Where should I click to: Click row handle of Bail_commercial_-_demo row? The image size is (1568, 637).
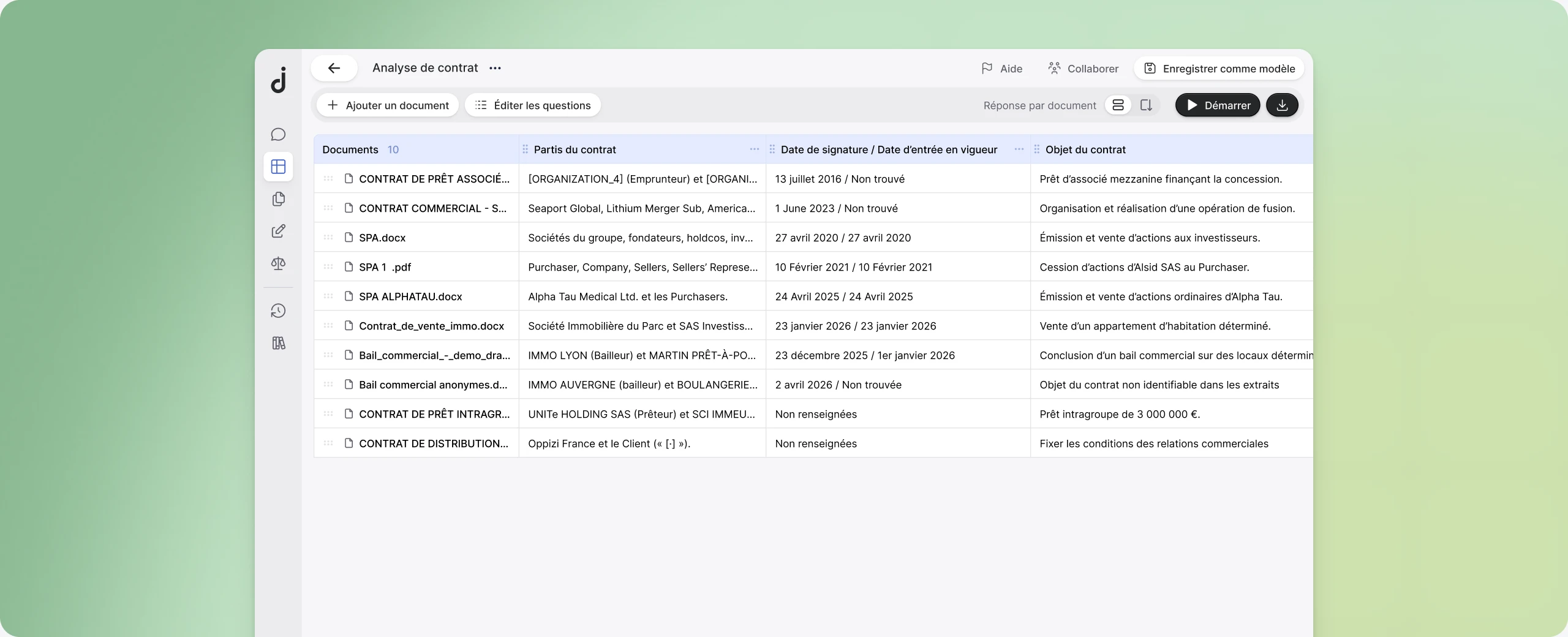(328, 355)
